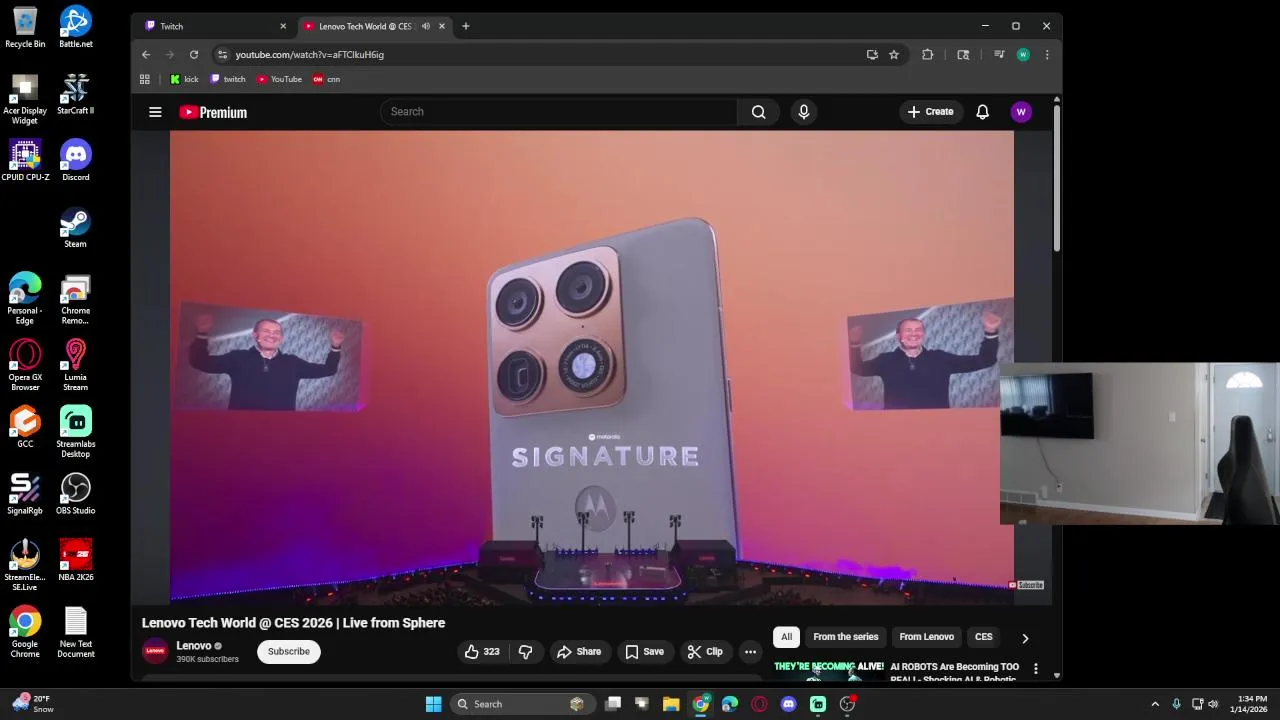
Task: Open media controls icon in Chrome toolbar
Action: point(999,54)
